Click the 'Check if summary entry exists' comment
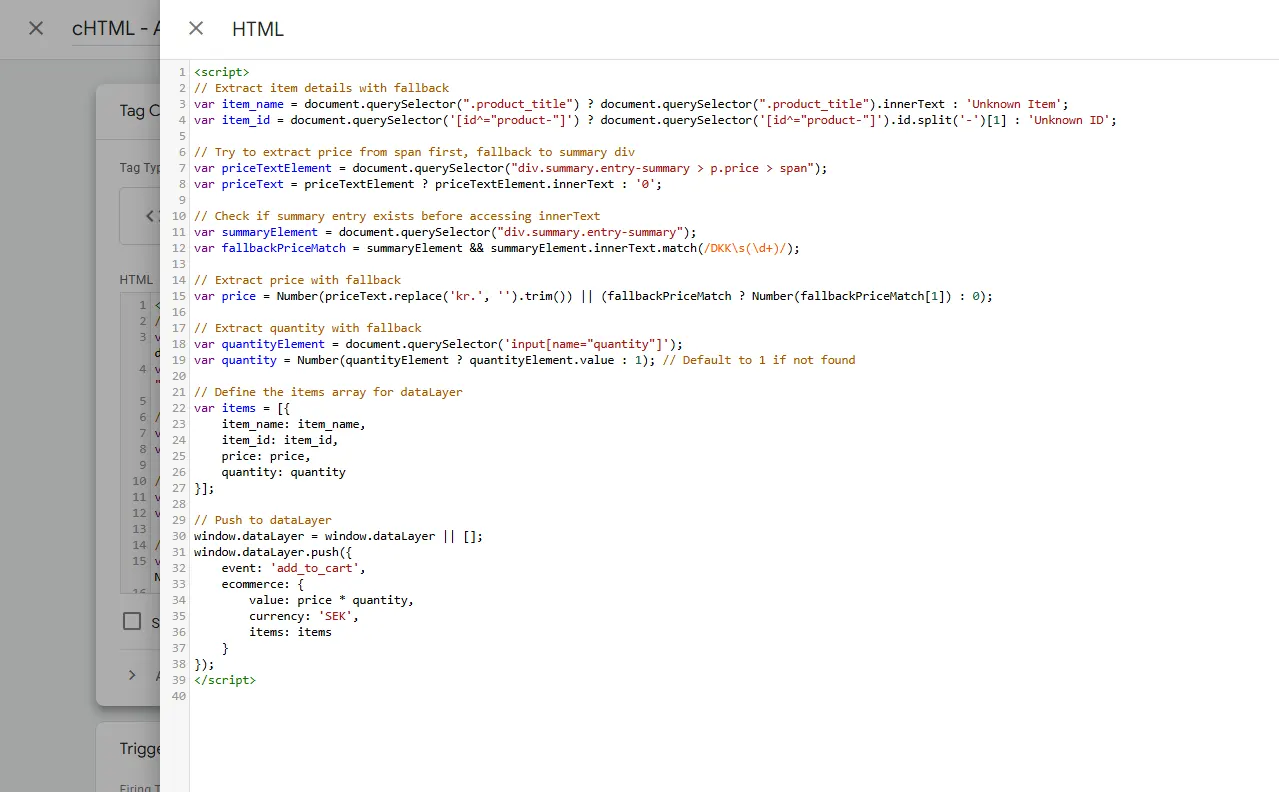The width and height of the screenshot is (1279, 792). [397, 216]
